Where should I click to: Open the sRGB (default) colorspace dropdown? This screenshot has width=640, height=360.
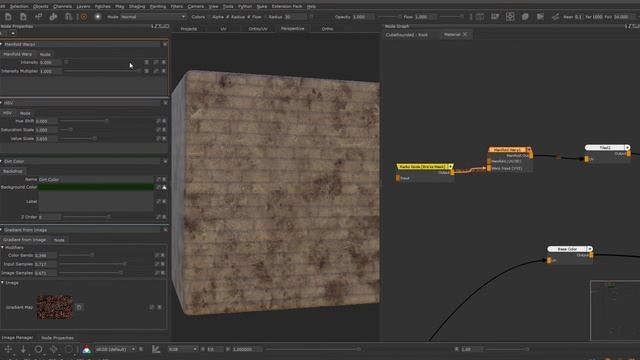[115, 349]
